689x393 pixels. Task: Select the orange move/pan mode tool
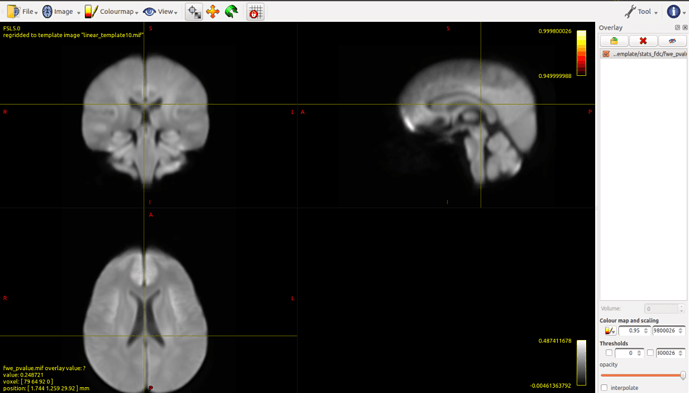[x=213, y=12]
